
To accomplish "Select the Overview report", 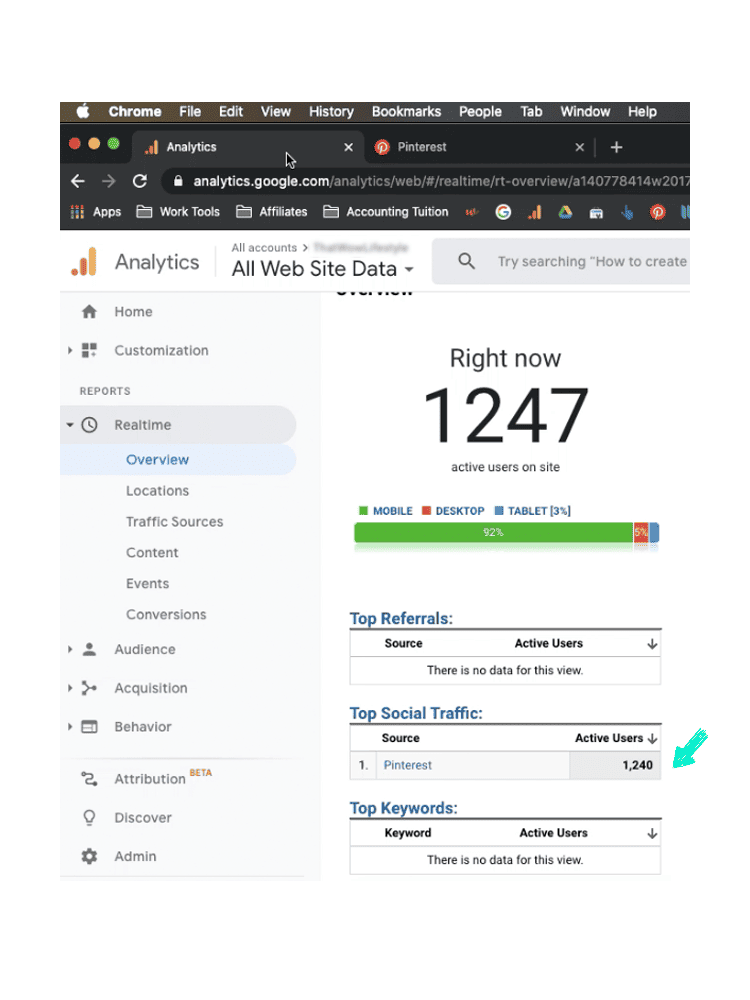I will [158, 460].
